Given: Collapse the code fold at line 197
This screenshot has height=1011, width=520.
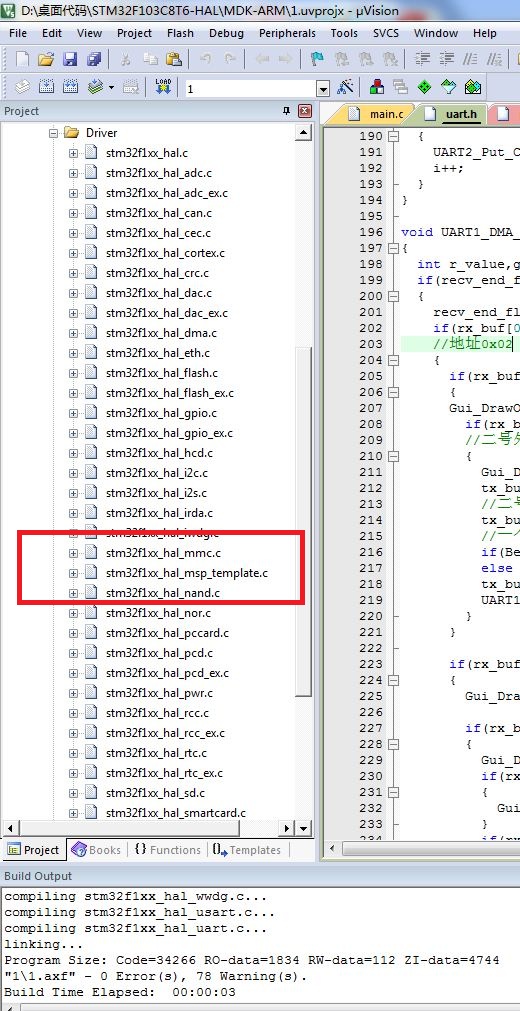Looking at the screenshot, I should point(394,248).
